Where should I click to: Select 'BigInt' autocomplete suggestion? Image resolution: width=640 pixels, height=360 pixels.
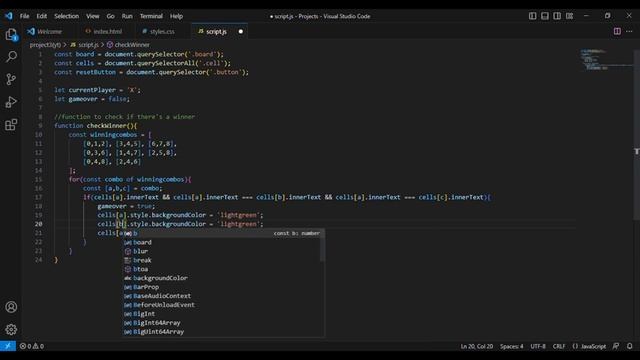pyautogui.click(x=223, y=314)
